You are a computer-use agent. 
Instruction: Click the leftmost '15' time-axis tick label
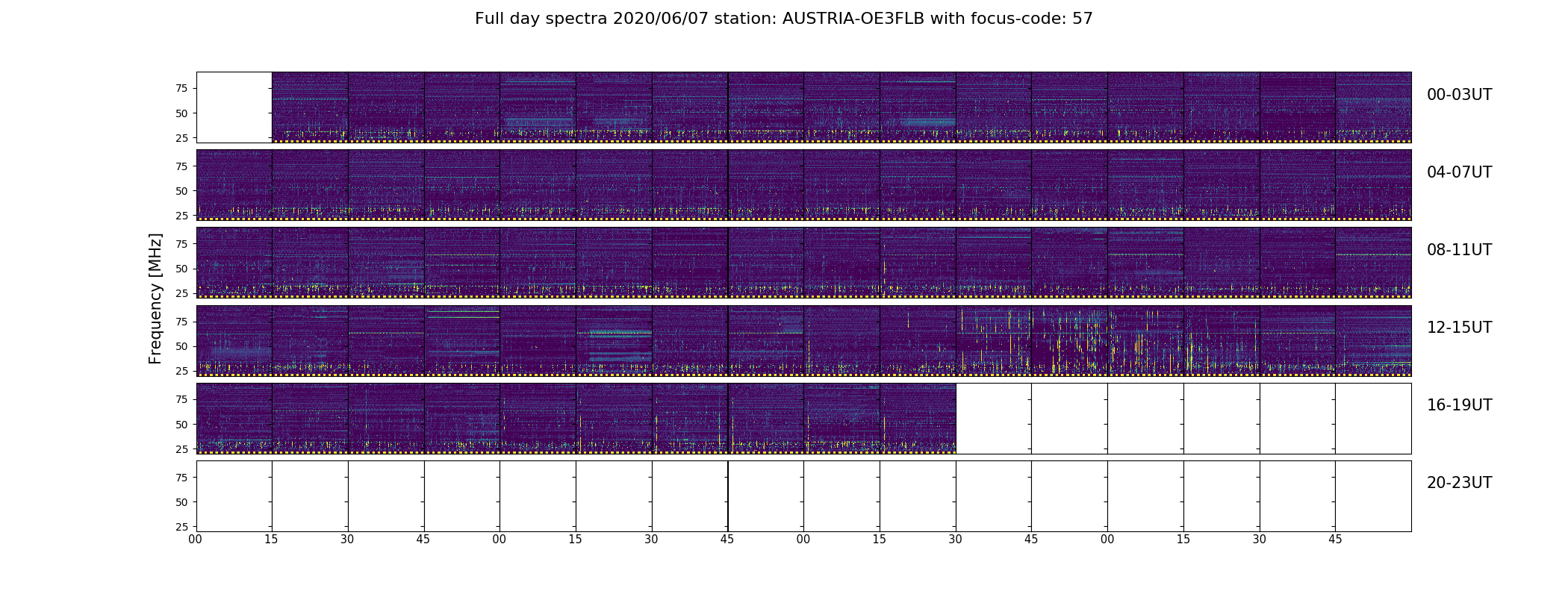[x=271, y=540]
